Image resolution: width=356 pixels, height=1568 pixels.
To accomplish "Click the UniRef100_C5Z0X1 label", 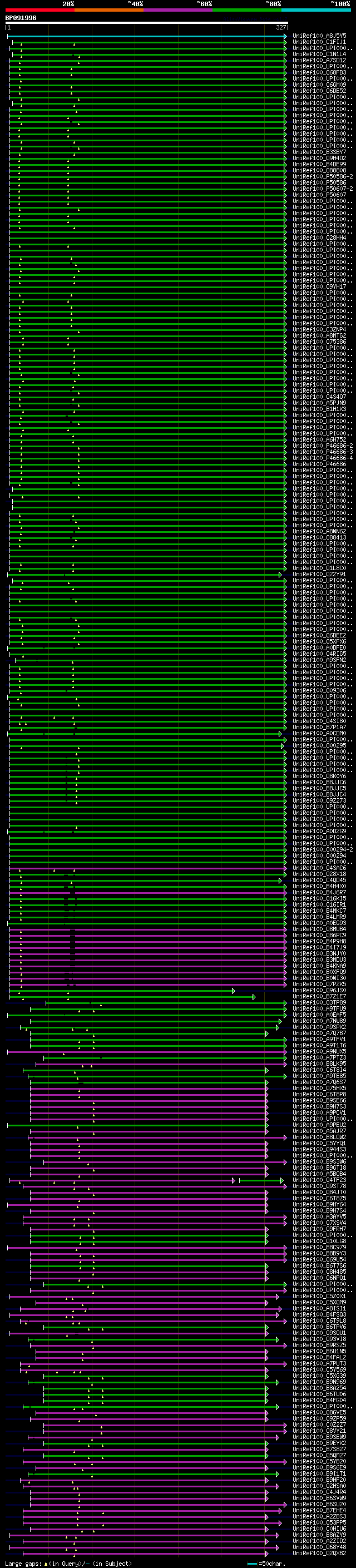I will point(319,1296).
